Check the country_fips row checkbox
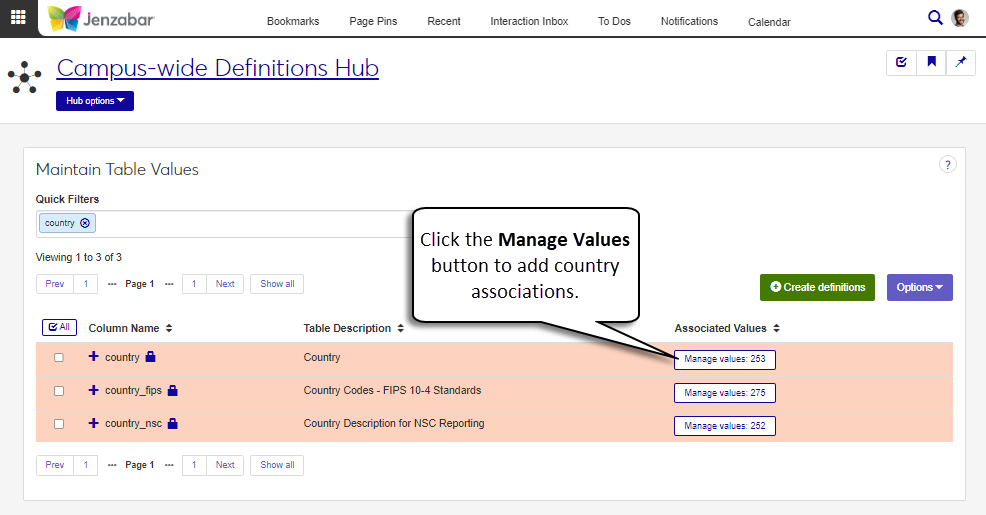Screen dimensions: 986x515 (x=59, y=390)
